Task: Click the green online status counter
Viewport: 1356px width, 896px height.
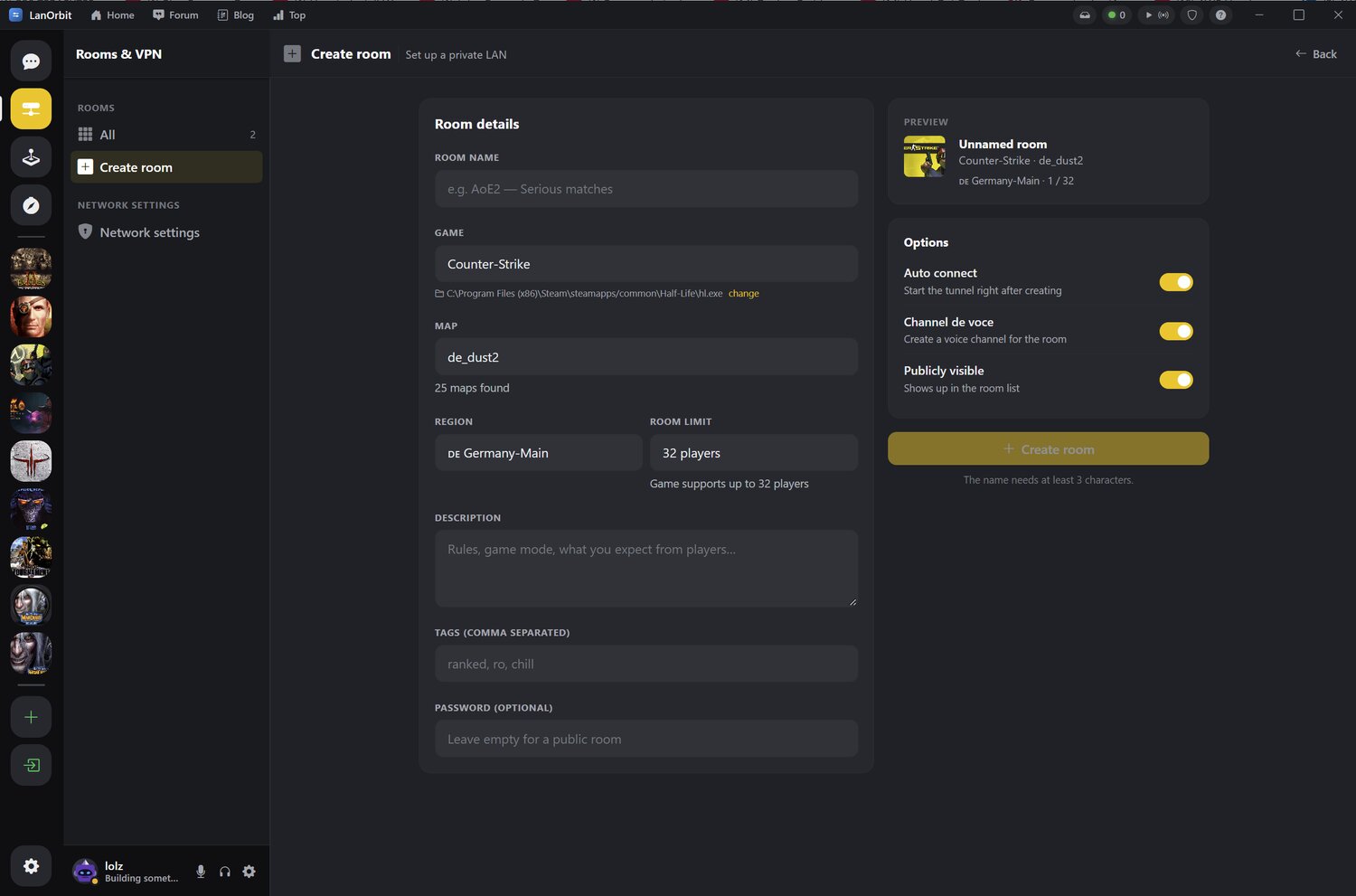Action: (1116, 14)
